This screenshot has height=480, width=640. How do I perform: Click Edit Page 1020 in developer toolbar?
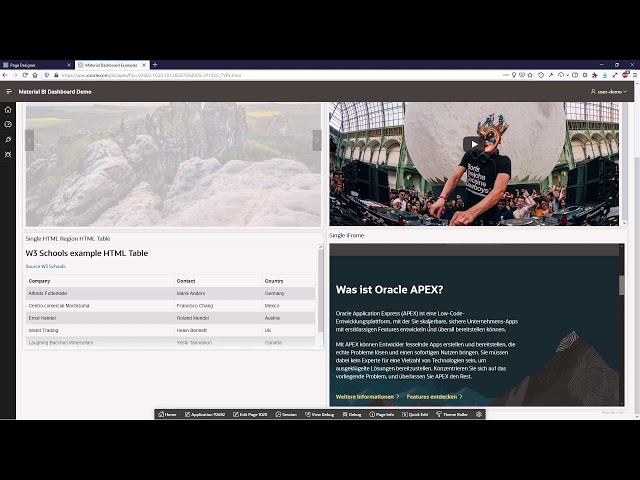click(x=250, y=414)
